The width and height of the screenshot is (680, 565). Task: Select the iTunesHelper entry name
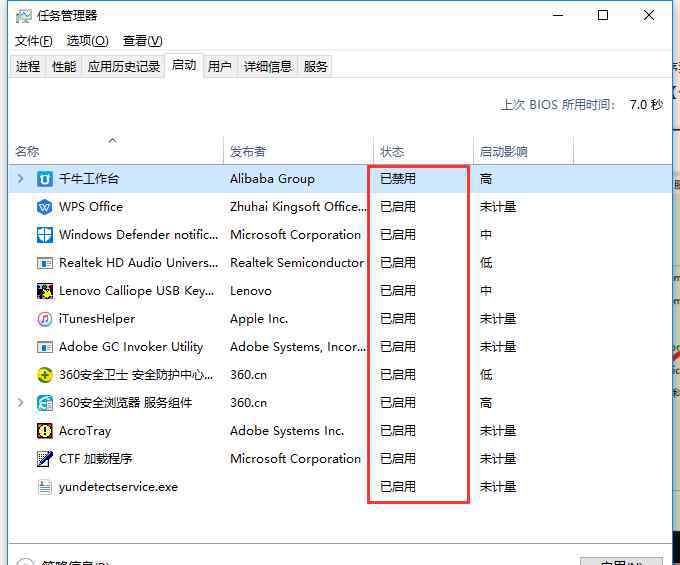click(97, 319)
